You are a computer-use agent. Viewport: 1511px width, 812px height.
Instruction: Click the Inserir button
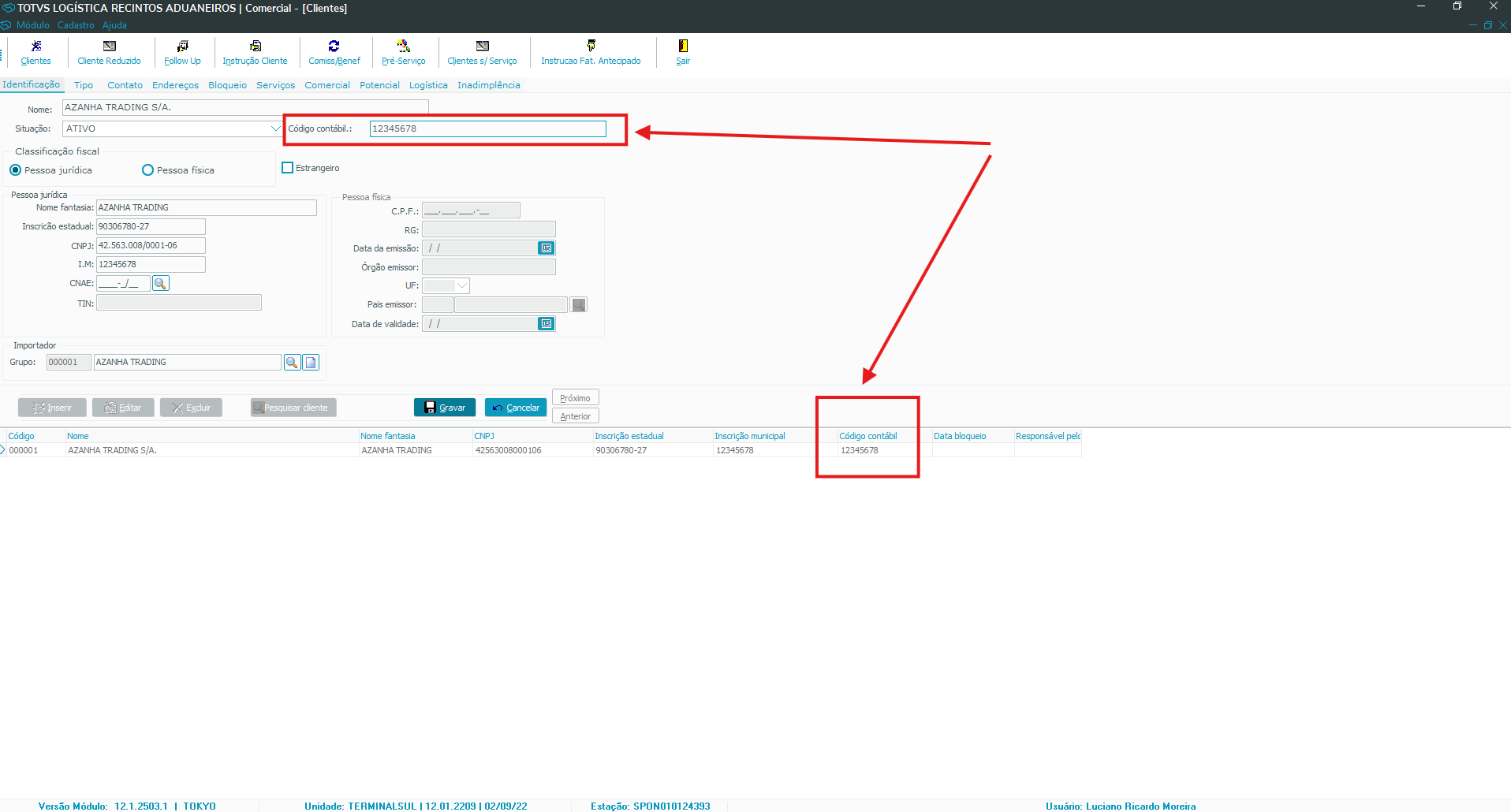[52, 408]
